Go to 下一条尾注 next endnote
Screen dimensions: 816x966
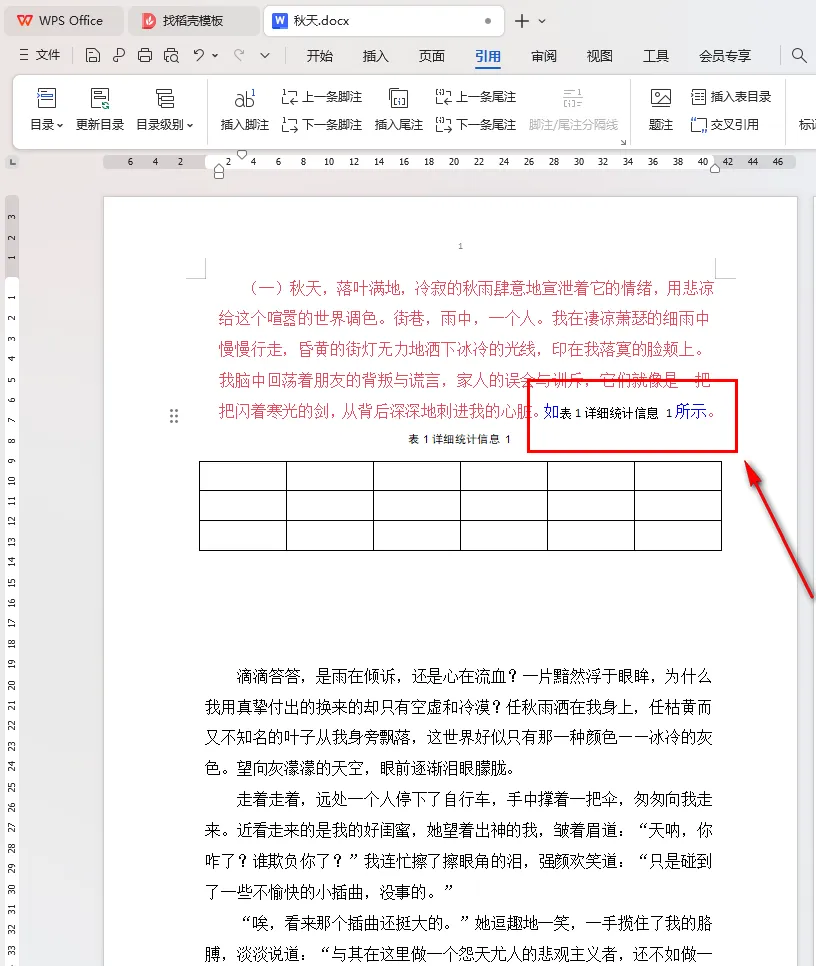click(x=475, y=124)
